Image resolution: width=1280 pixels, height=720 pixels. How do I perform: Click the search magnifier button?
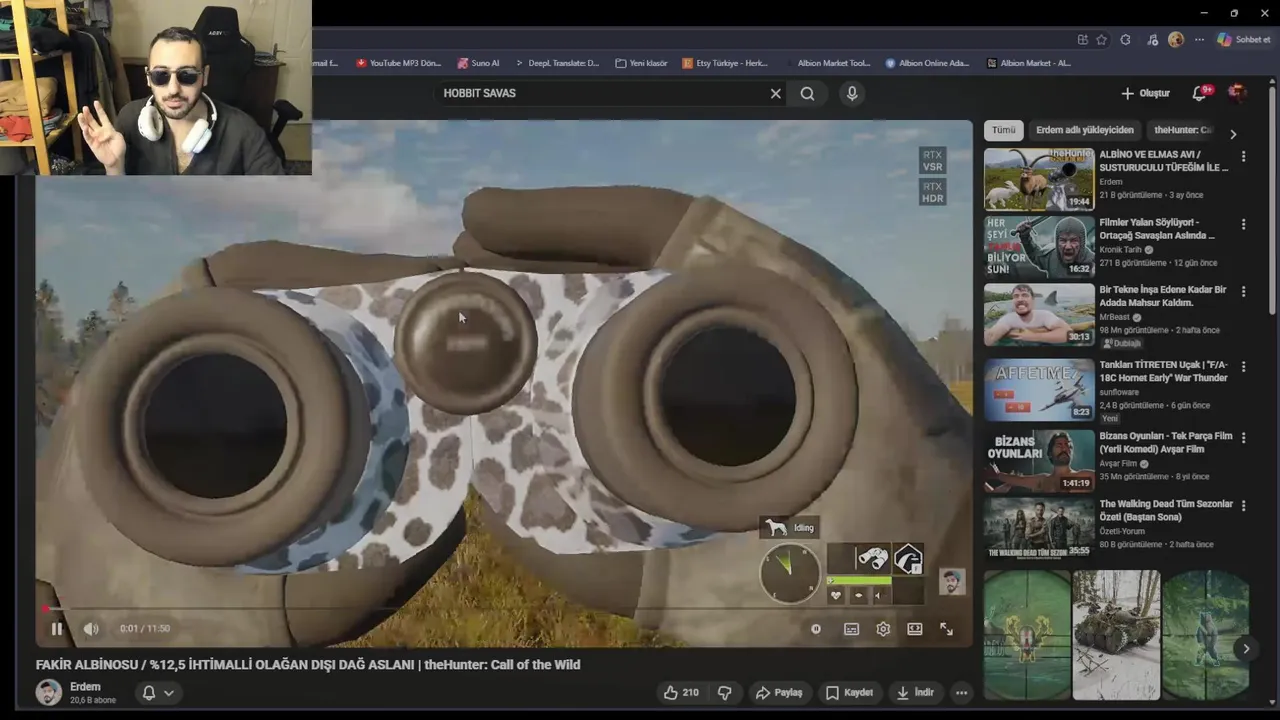point(807,93)
